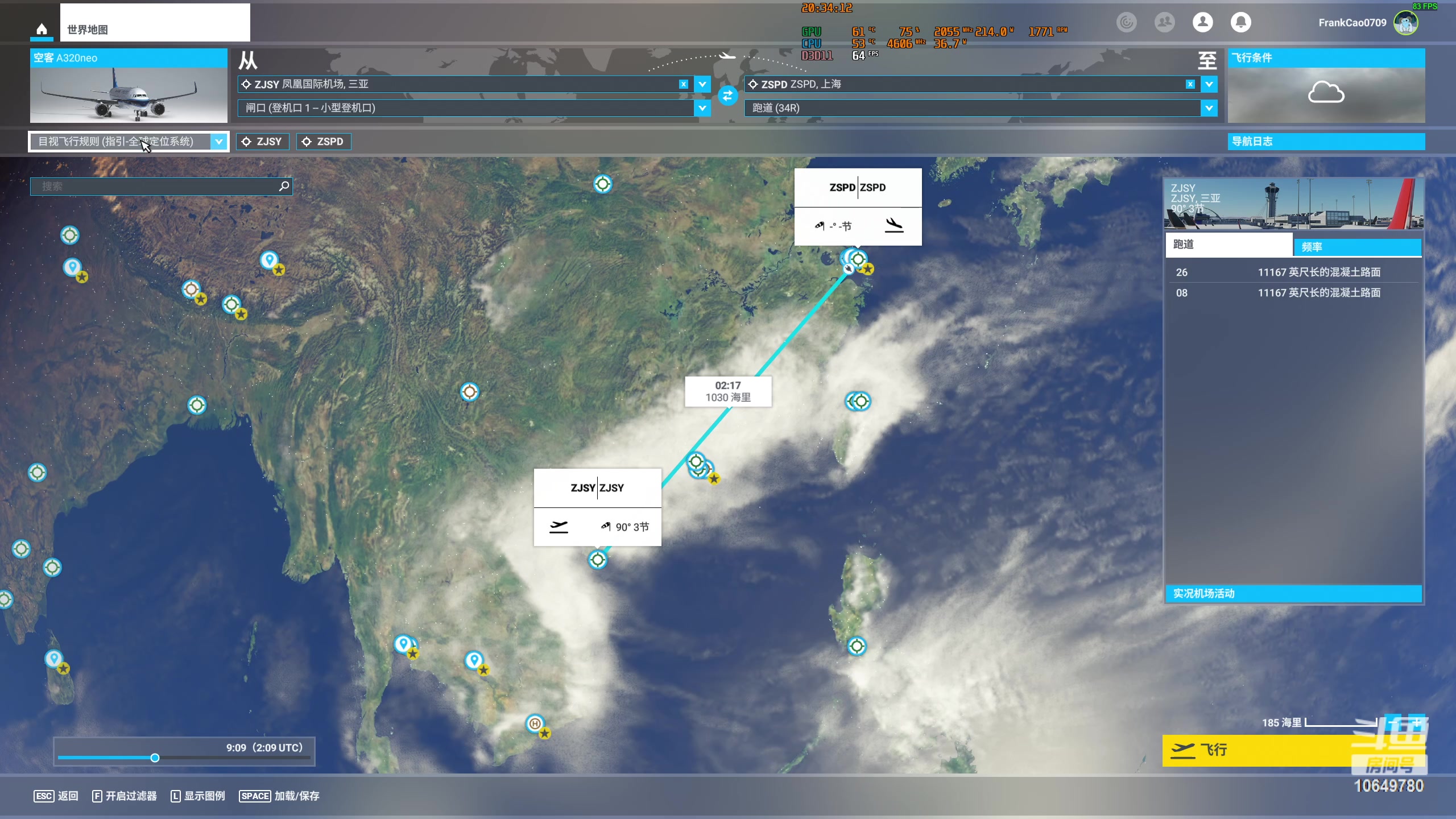Clear the ZJSY departure airport field
This screenshot has height=819, width=1456.
click(x=684, y=84)
